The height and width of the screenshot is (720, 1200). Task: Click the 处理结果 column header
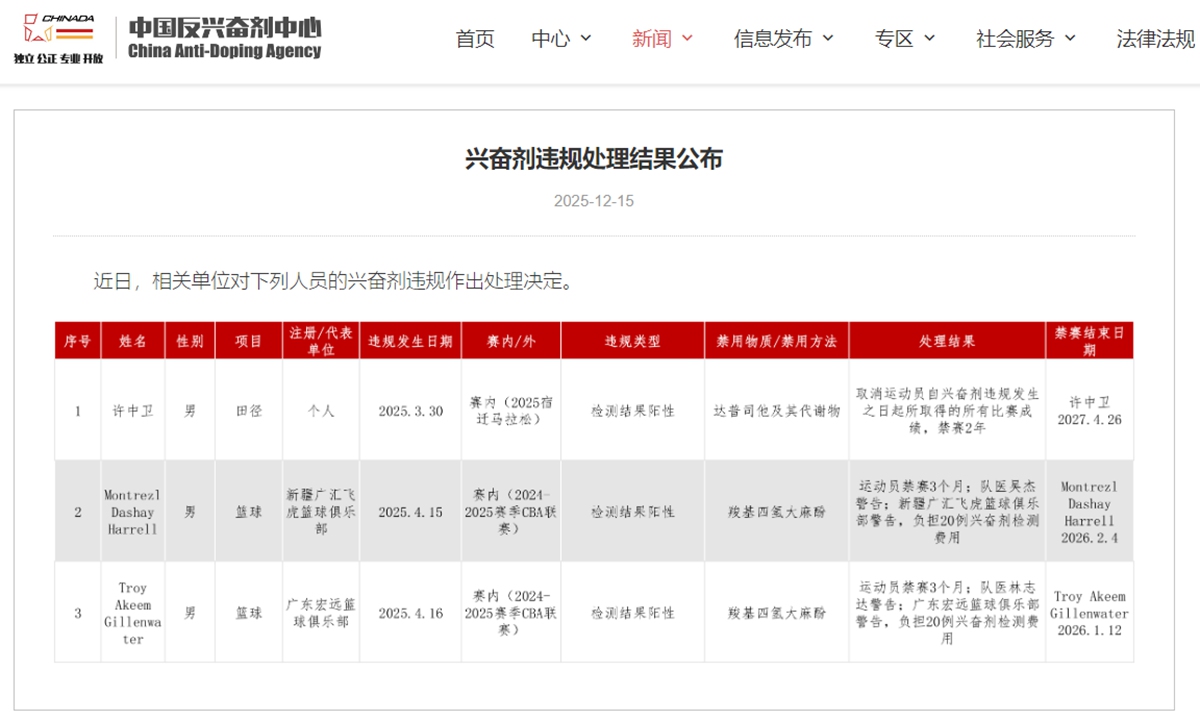(950, 340)
